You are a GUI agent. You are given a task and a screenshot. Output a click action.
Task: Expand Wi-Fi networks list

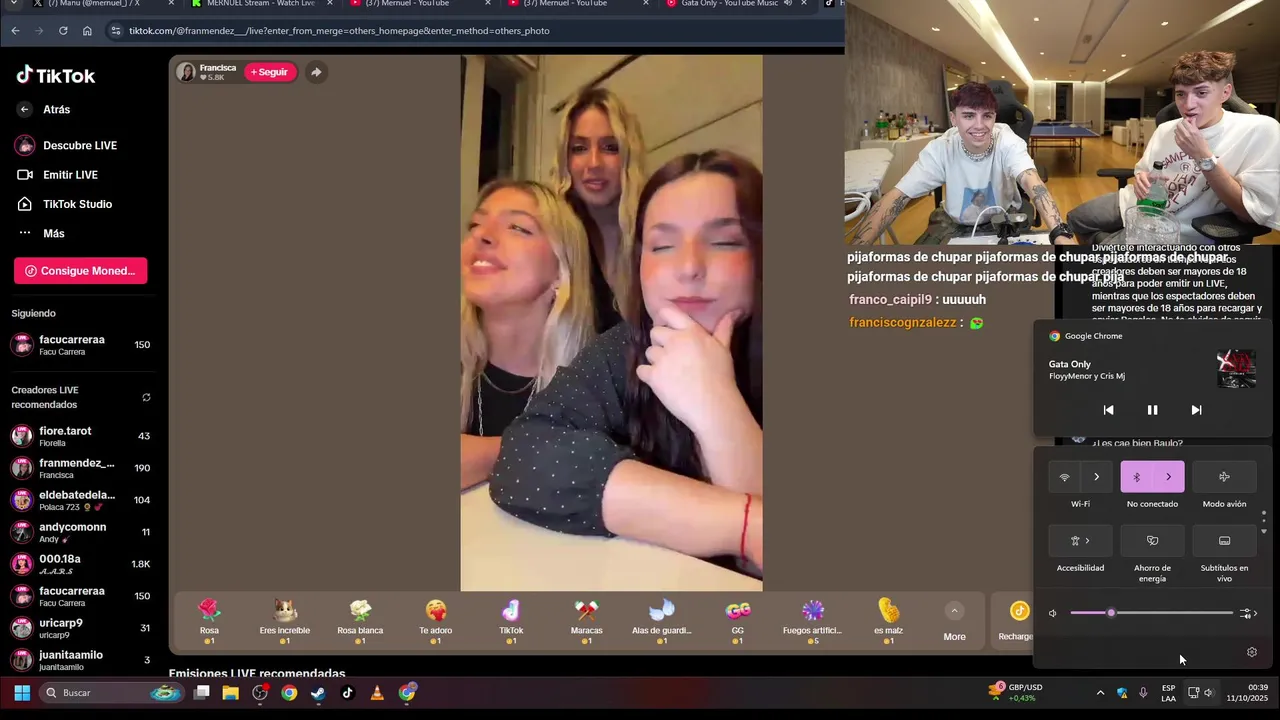pyautogui.click(x=1096, y=477)
